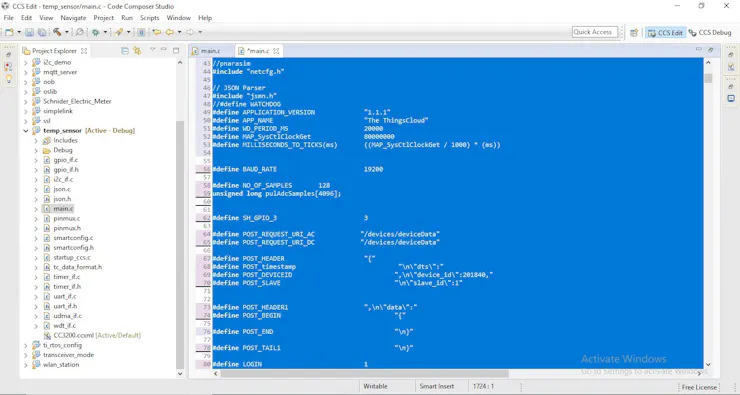740x395 pixels.
Task: Click the flash/pencil marker toolbar icon
Action: click(119, 32)
